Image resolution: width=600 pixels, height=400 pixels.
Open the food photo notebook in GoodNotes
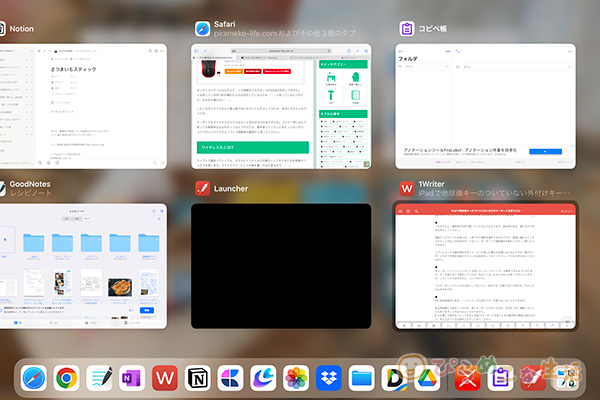click(120, 287)
